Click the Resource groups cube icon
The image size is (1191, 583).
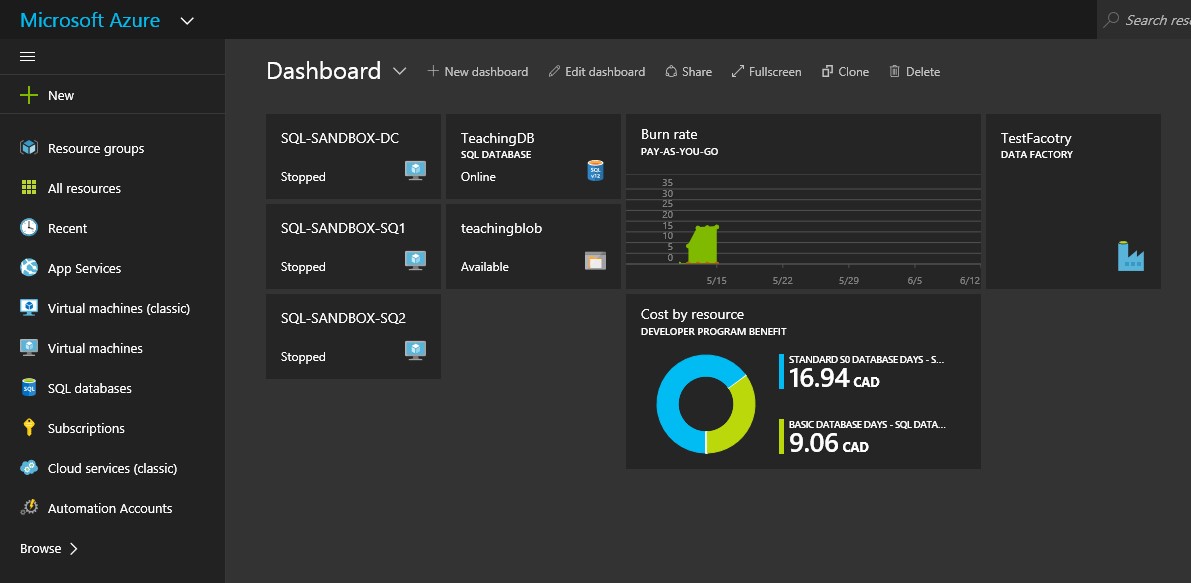(29, 147)
